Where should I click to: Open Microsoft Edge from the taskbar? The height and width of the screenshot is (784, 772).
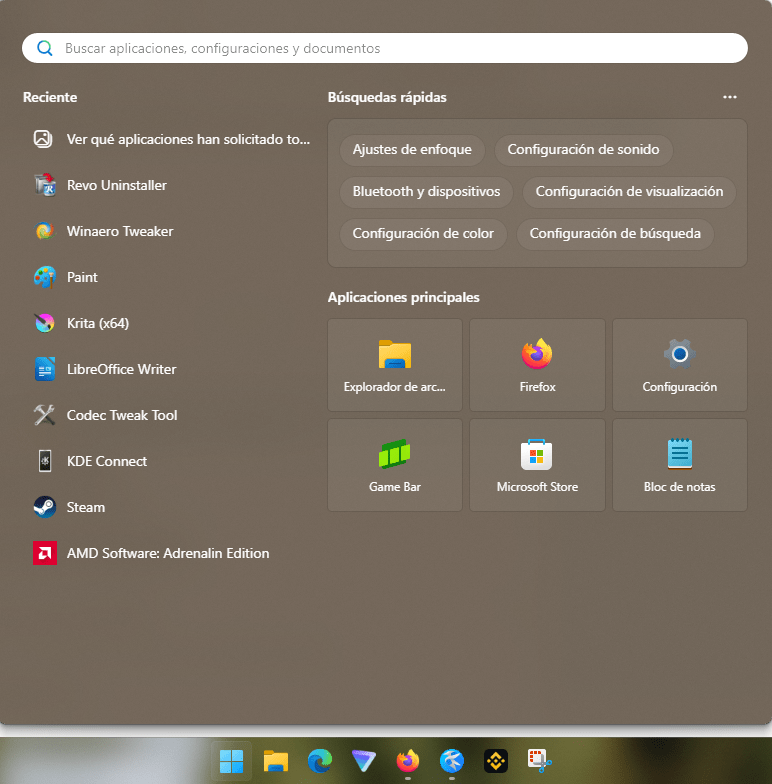click(x=320, y=761)
